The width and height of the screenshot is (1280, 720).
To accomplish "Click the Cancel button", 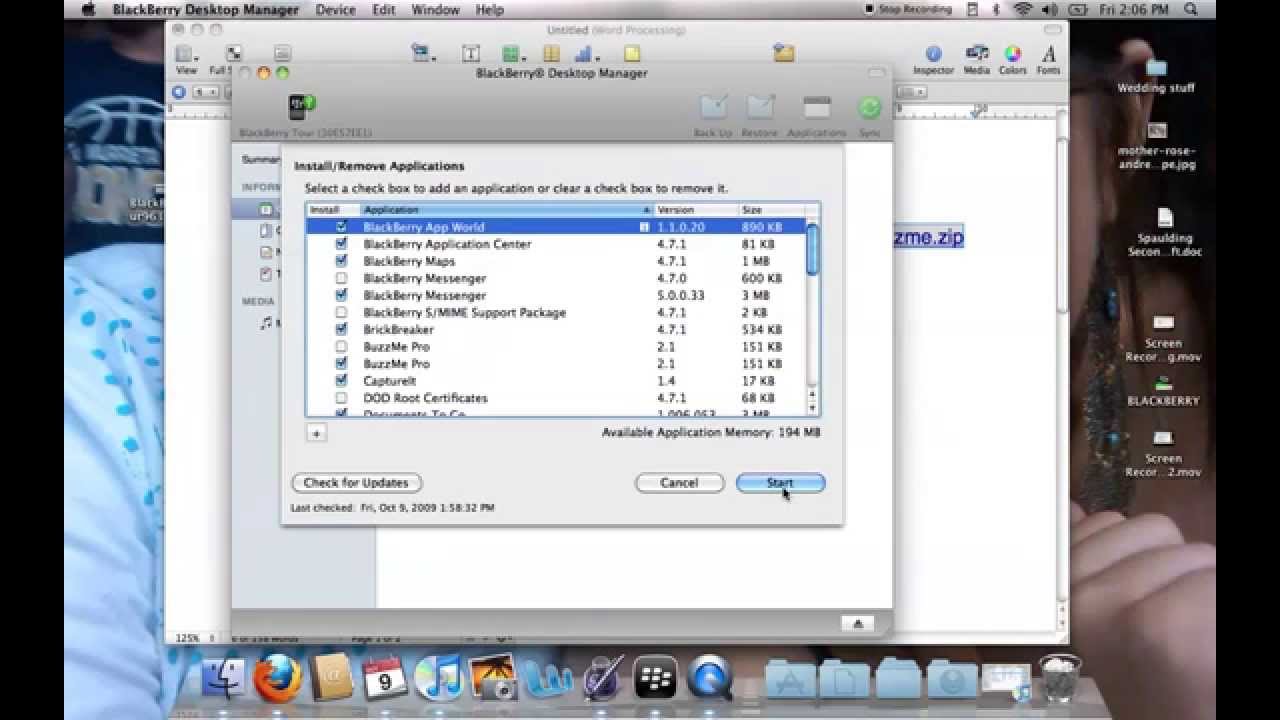I will pos(679,483).
